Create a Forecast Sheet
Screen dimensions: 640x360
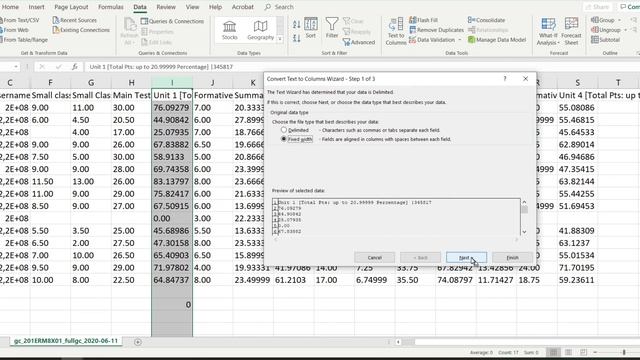[571, 31]
